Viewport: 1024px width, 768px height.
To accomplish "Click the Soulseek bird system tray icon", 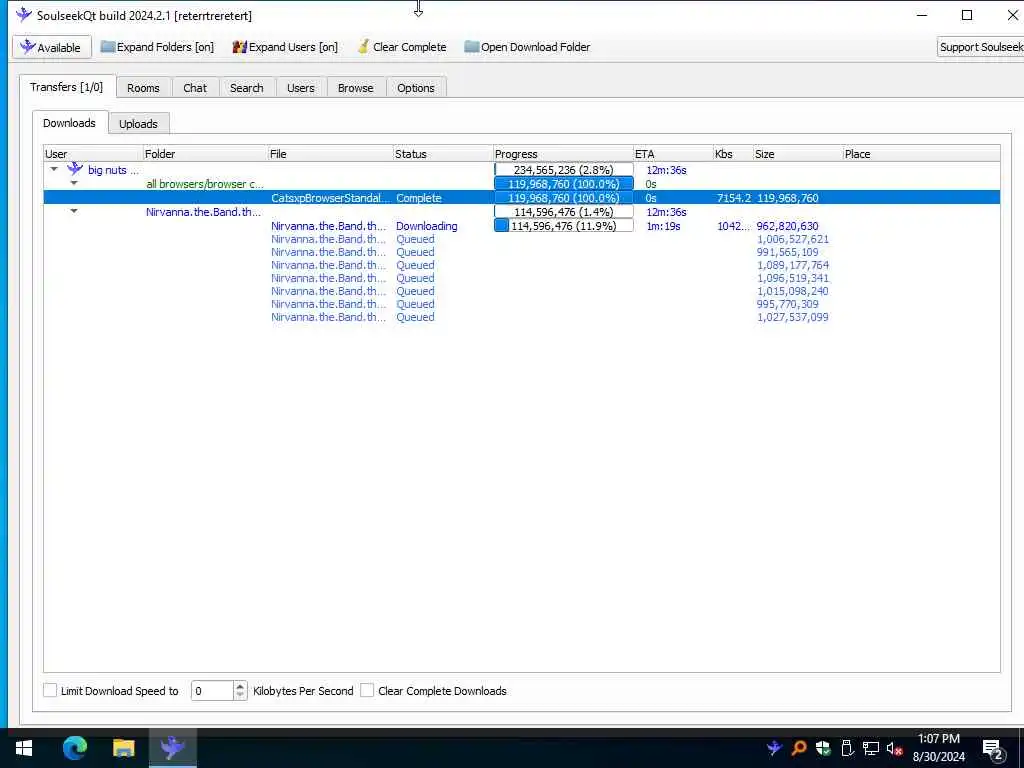I will click(x=775, y=748).
